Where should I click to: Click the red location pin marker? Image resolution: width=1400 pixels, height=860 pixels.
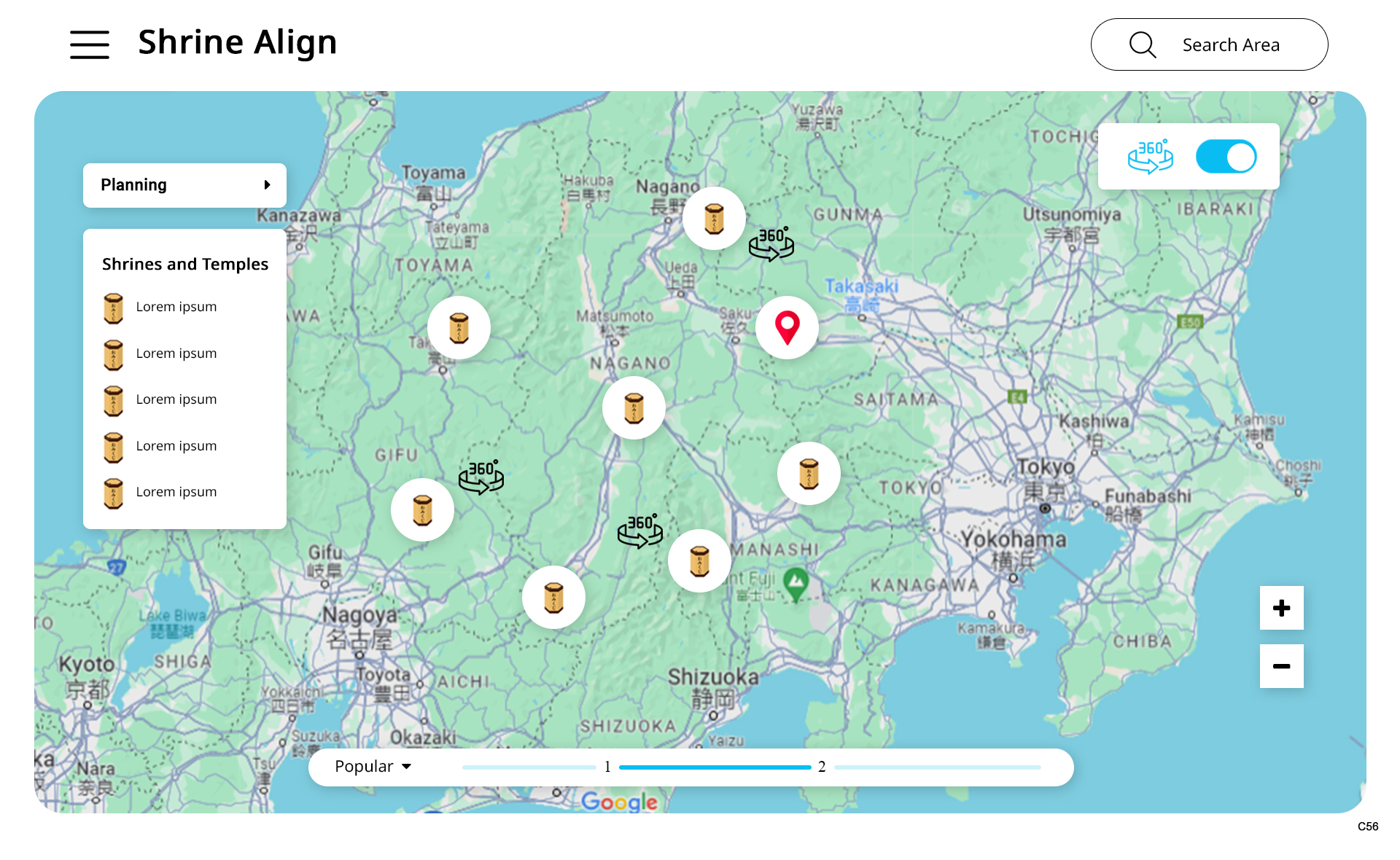click(x=787, y=327)
